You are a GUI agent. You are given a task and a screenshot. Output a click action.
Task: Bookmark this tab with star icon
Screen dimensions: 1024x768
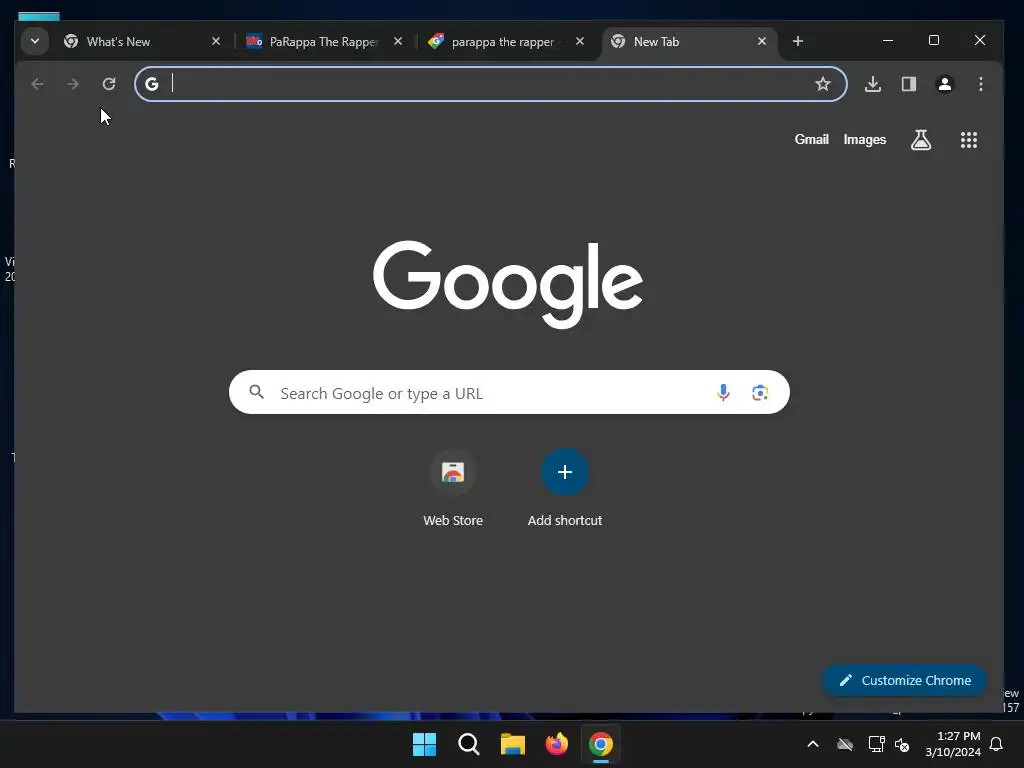pyautogui.click(x=823, y=84)
